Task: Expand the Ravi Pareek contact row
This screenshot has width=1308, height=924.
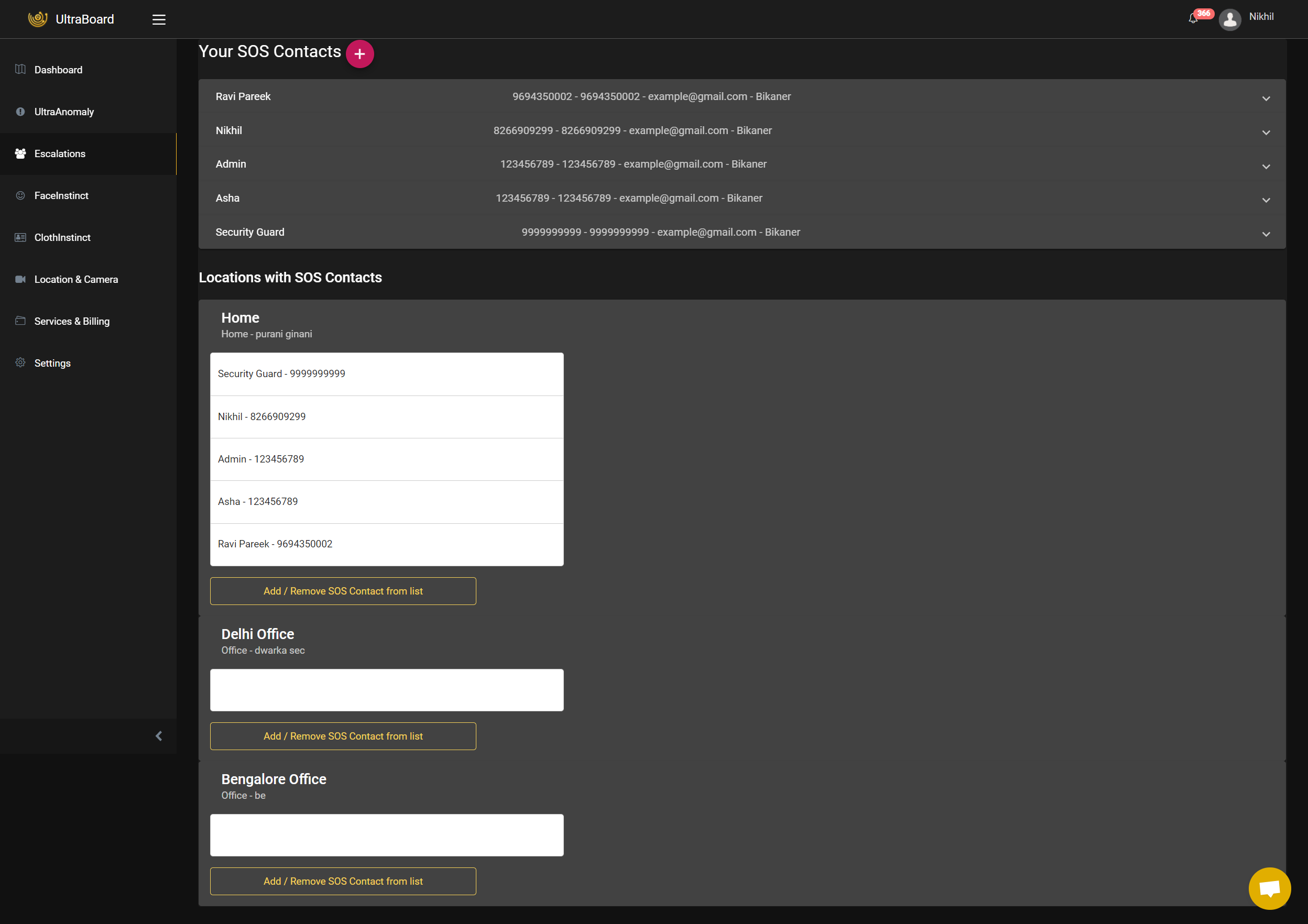Action: 1266,98
